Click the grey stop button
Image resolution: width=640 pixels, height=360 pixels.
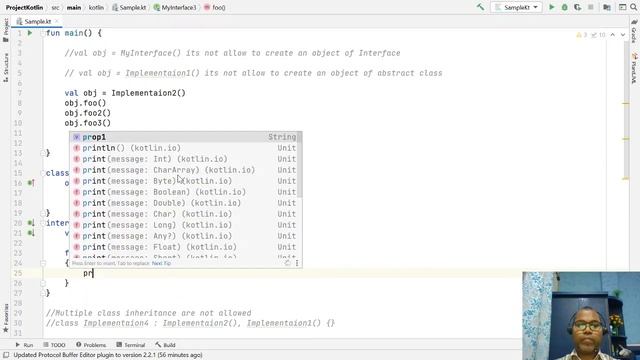click(x=591, y=7)
